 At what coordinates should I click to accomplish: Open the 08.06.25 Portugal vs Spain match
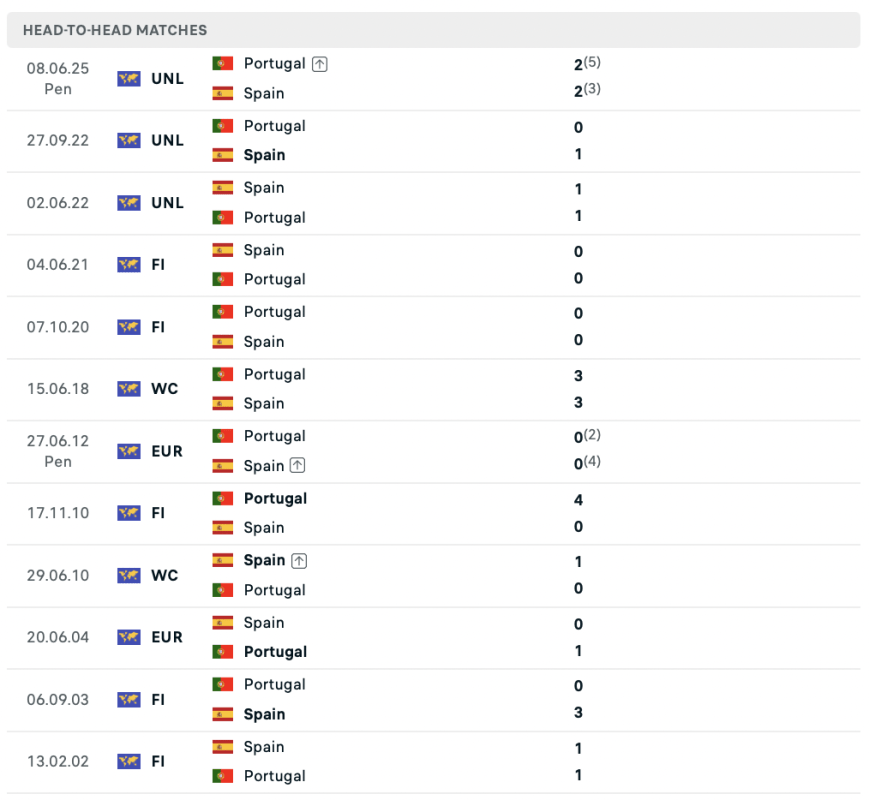[x=433, y=79]
